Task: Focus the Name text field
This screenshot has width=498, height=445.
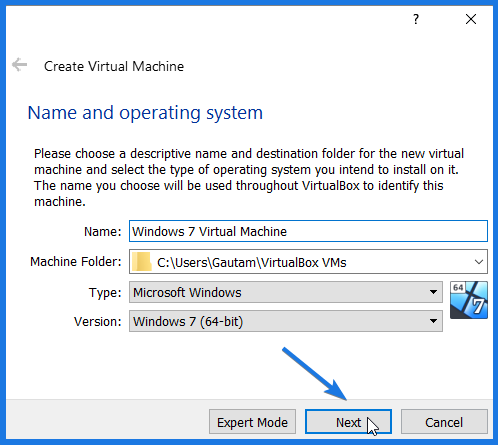Action: [x=308, y=231]
